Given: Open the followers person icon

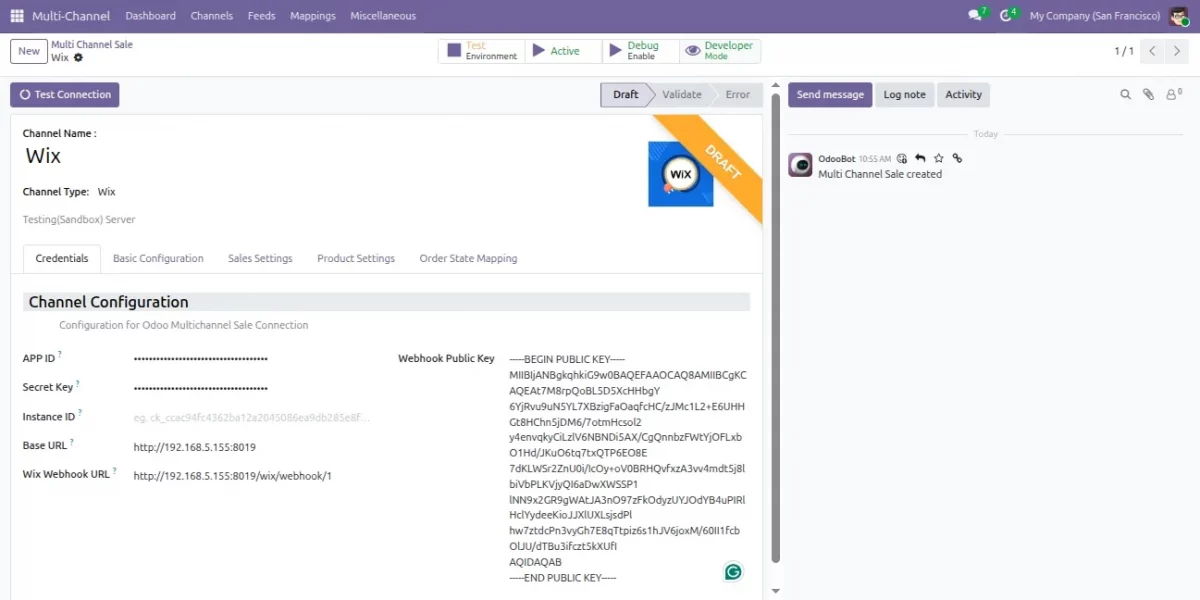Looking at the screenshot, I should click(1172, 94).
